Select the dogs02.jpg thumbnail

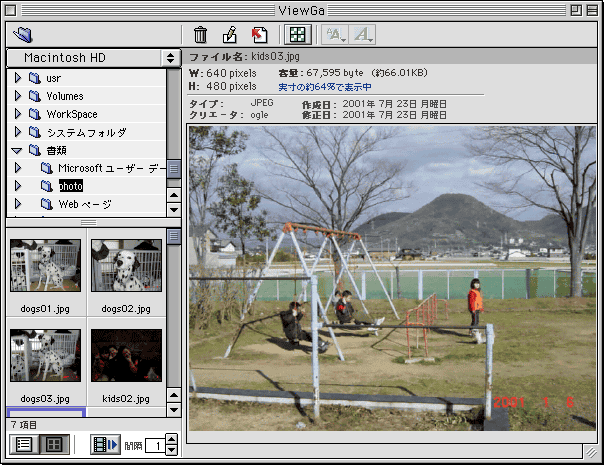point(126,265)
